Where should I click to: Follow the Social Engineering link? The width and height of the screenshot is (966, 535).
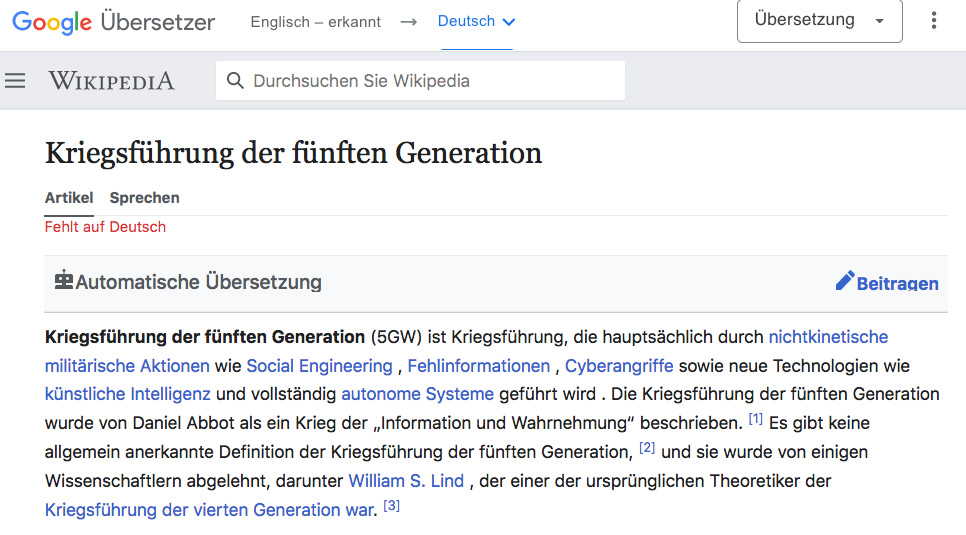click(319, 366)
